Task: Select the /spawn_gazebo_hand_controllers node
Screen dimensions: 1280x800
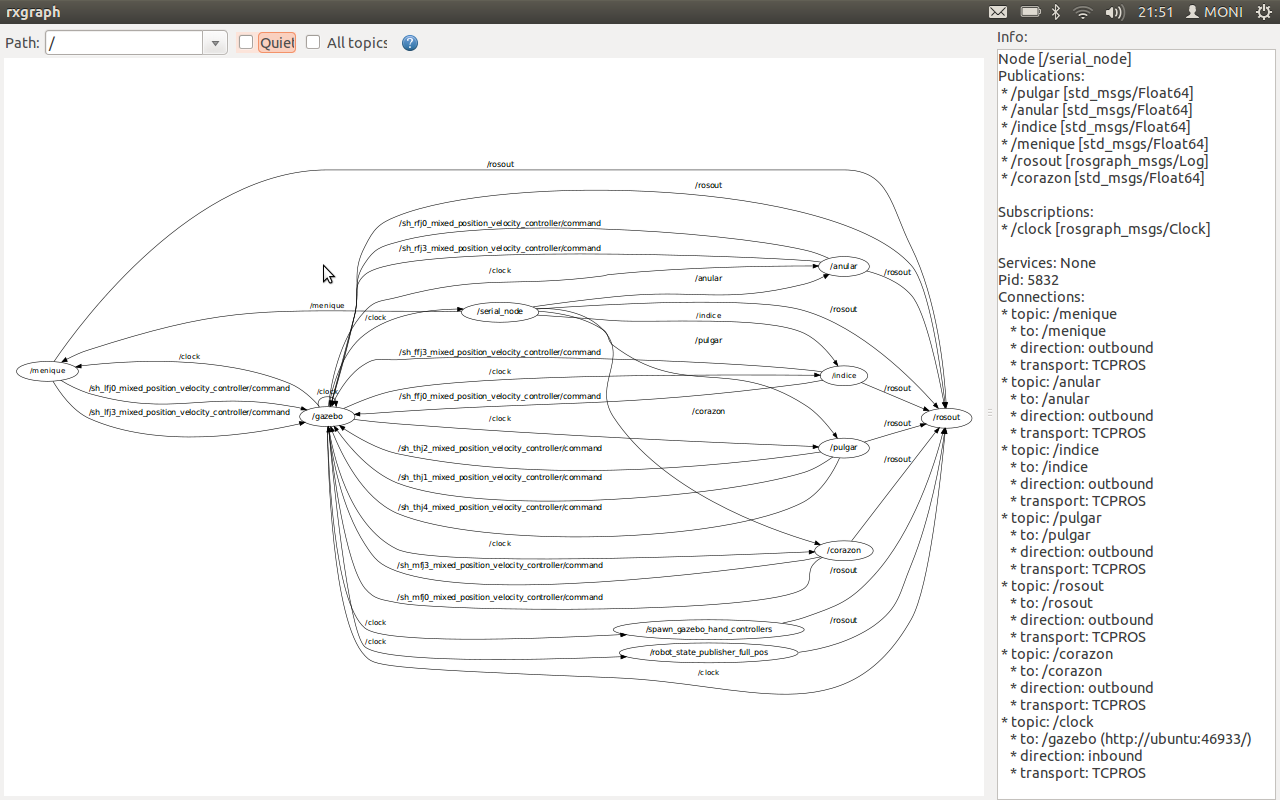Action: (709, 630)
